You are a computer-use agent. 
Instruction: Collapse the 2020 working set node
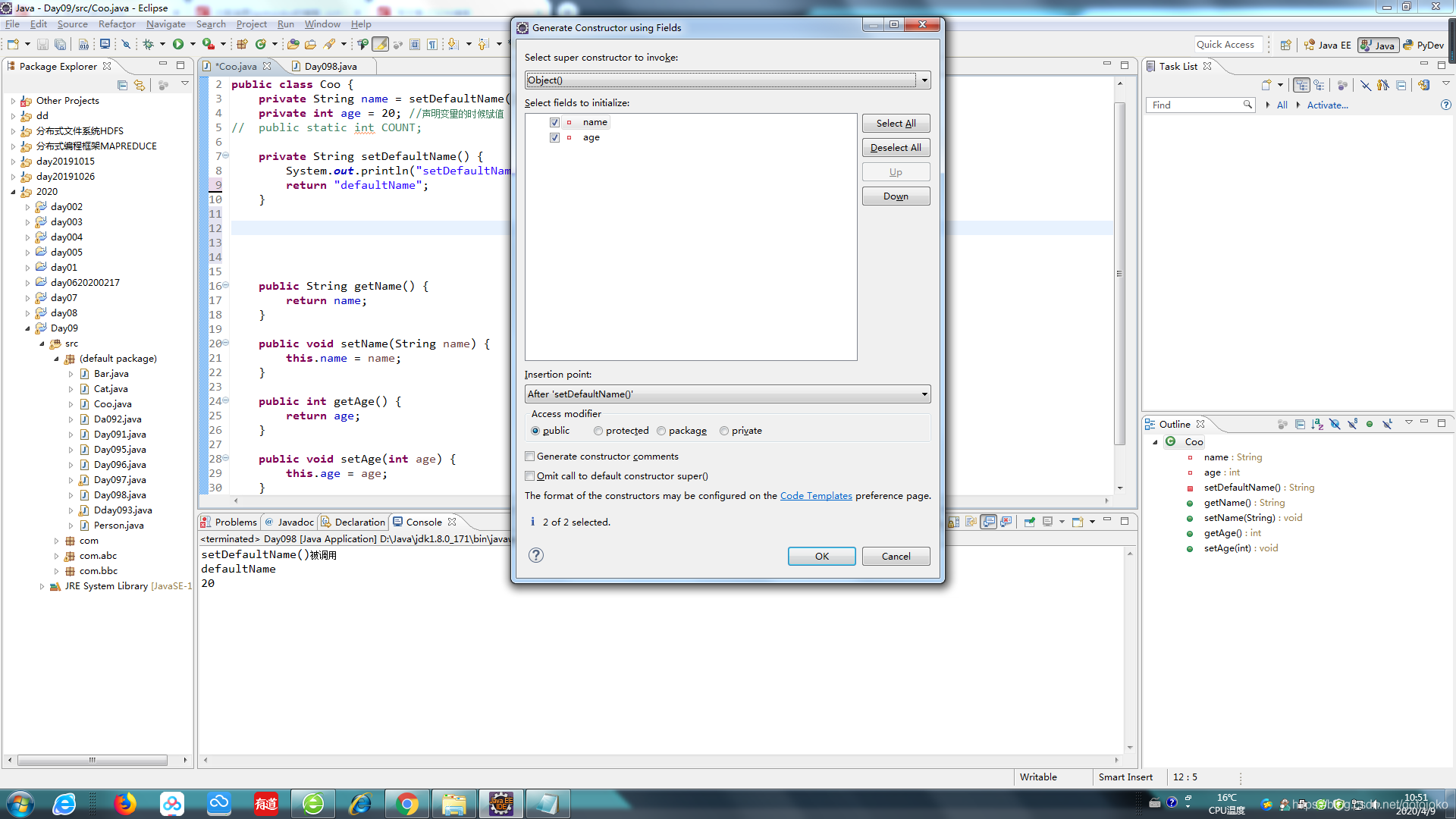(x=13, y=192)
